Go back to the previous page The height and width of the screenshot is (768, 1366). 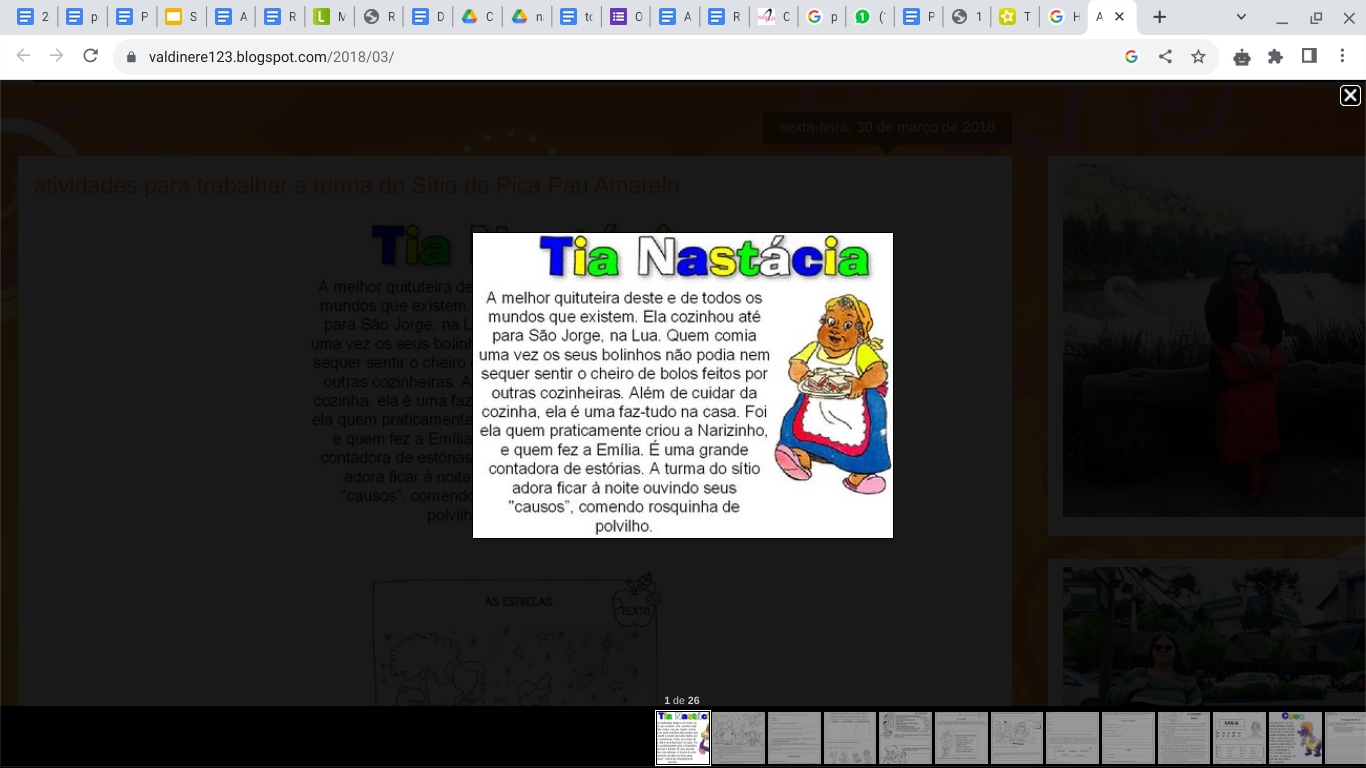pos(24,57)
